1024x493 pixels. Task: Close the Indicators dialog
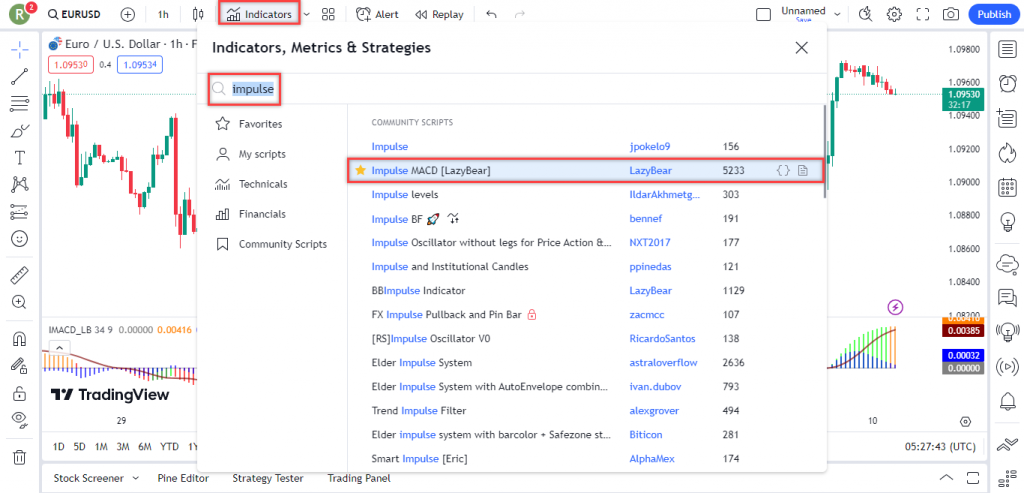801,48
